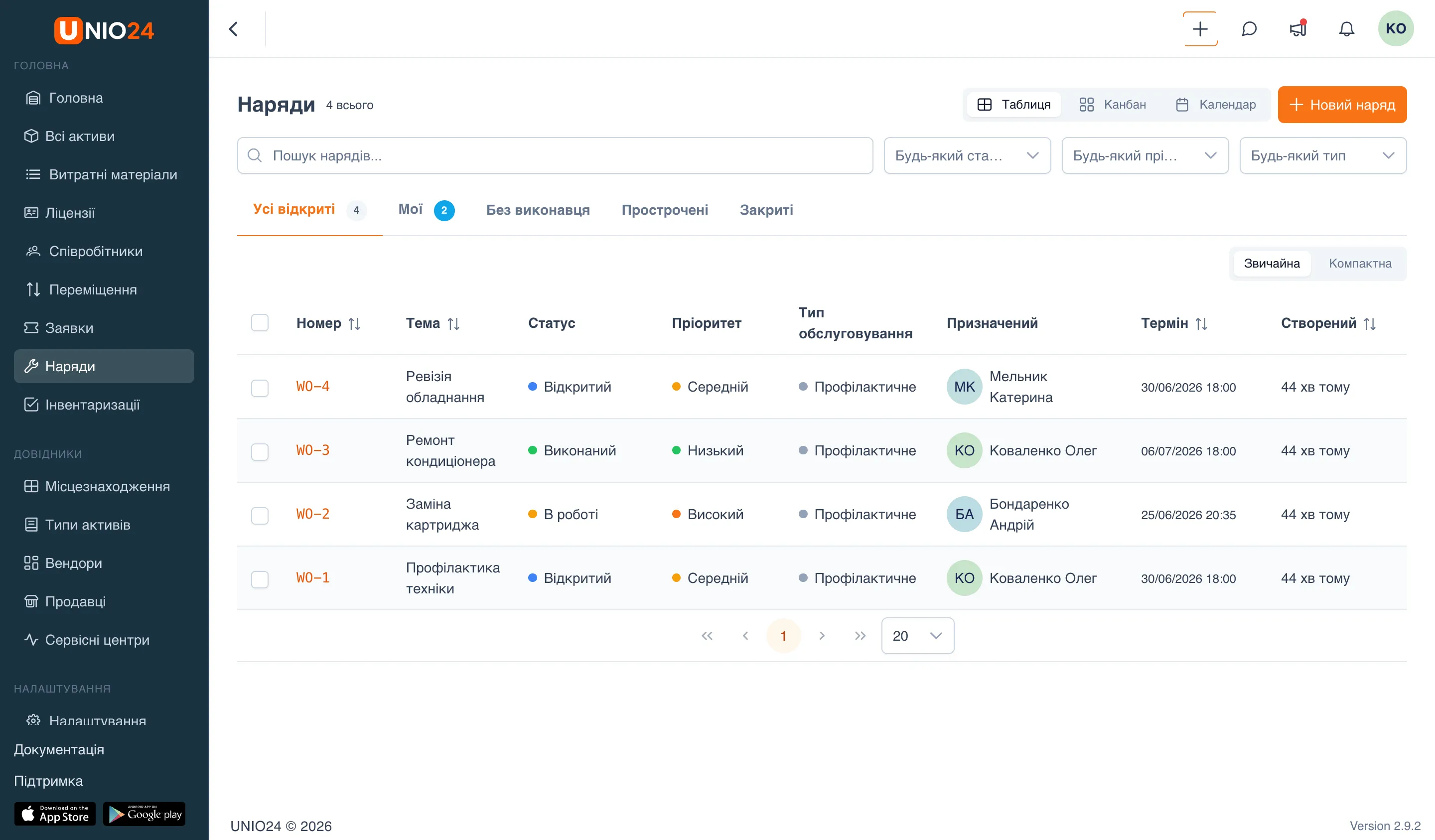Click the Пошук нарядів search field
This screenshot has width=1435, height=840.
(555, 155)
